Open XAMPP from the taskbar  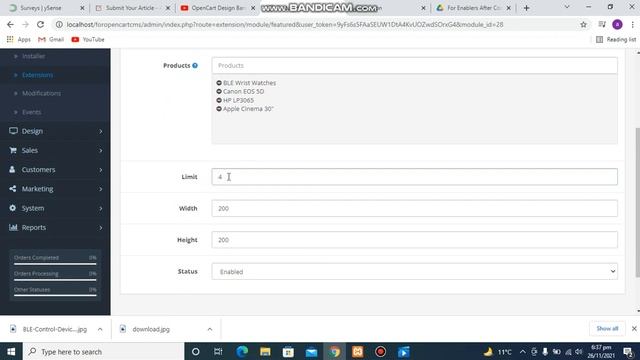click(358, 351)
